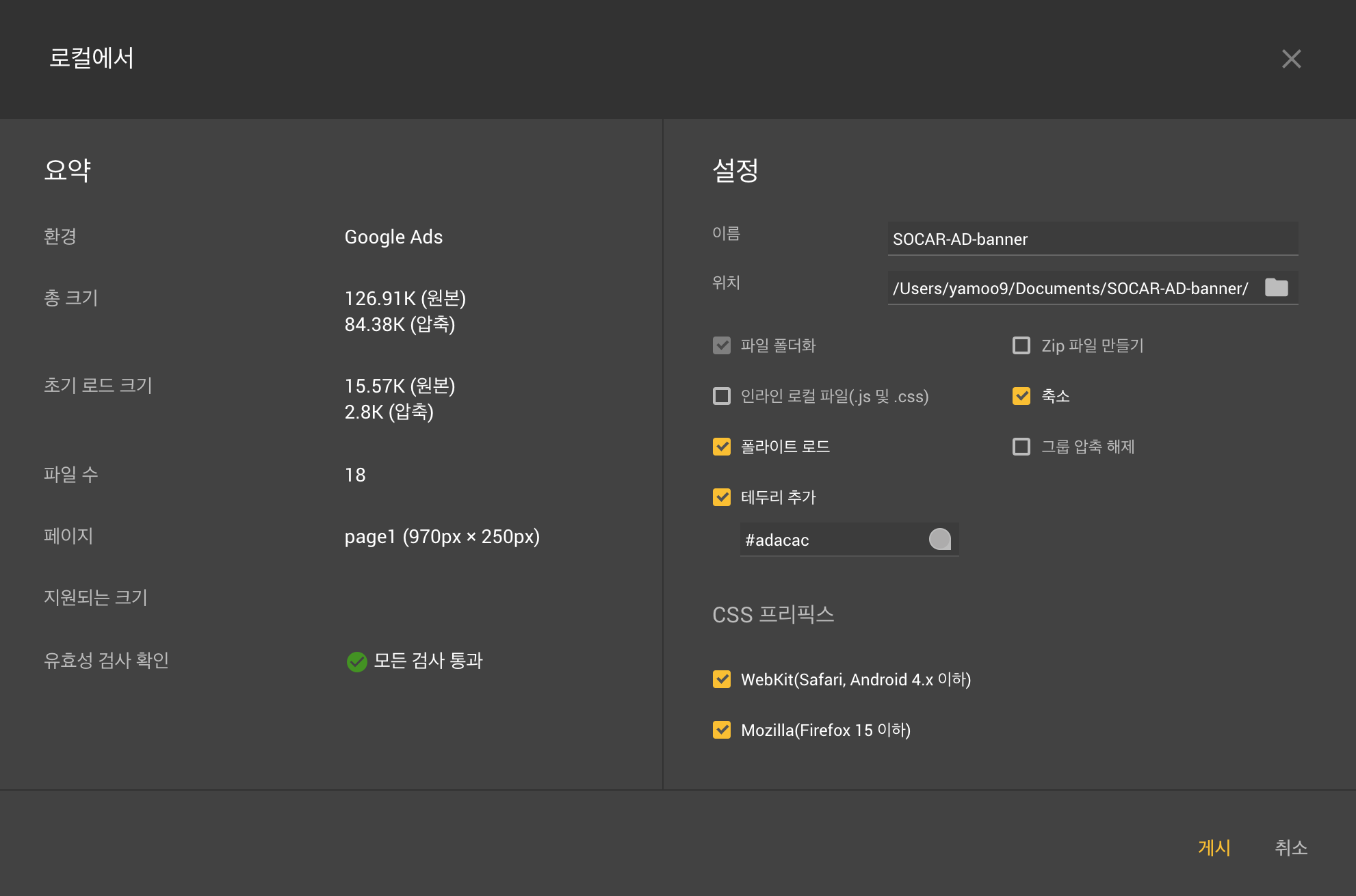Image resolution: width=1356 pixels, height=896 pixels.
Task: Click the SOCAR-AD-banner name field
Action: point(1091,239)
